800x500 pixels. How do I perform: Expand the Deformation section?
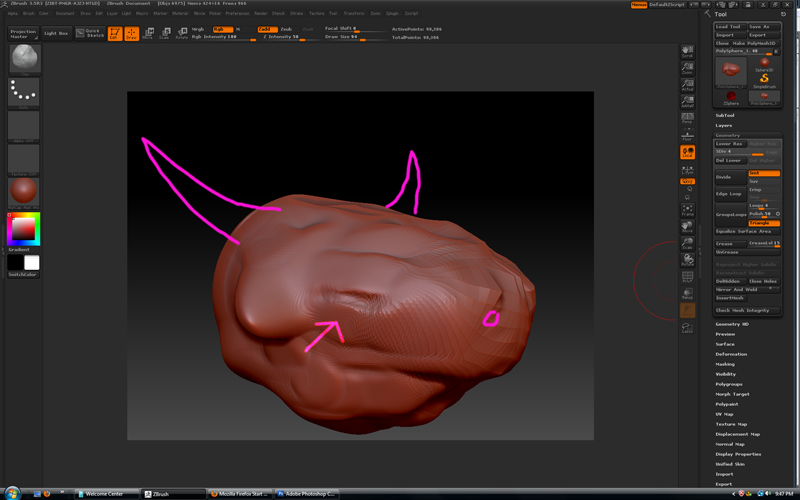[x=731, y=354]
